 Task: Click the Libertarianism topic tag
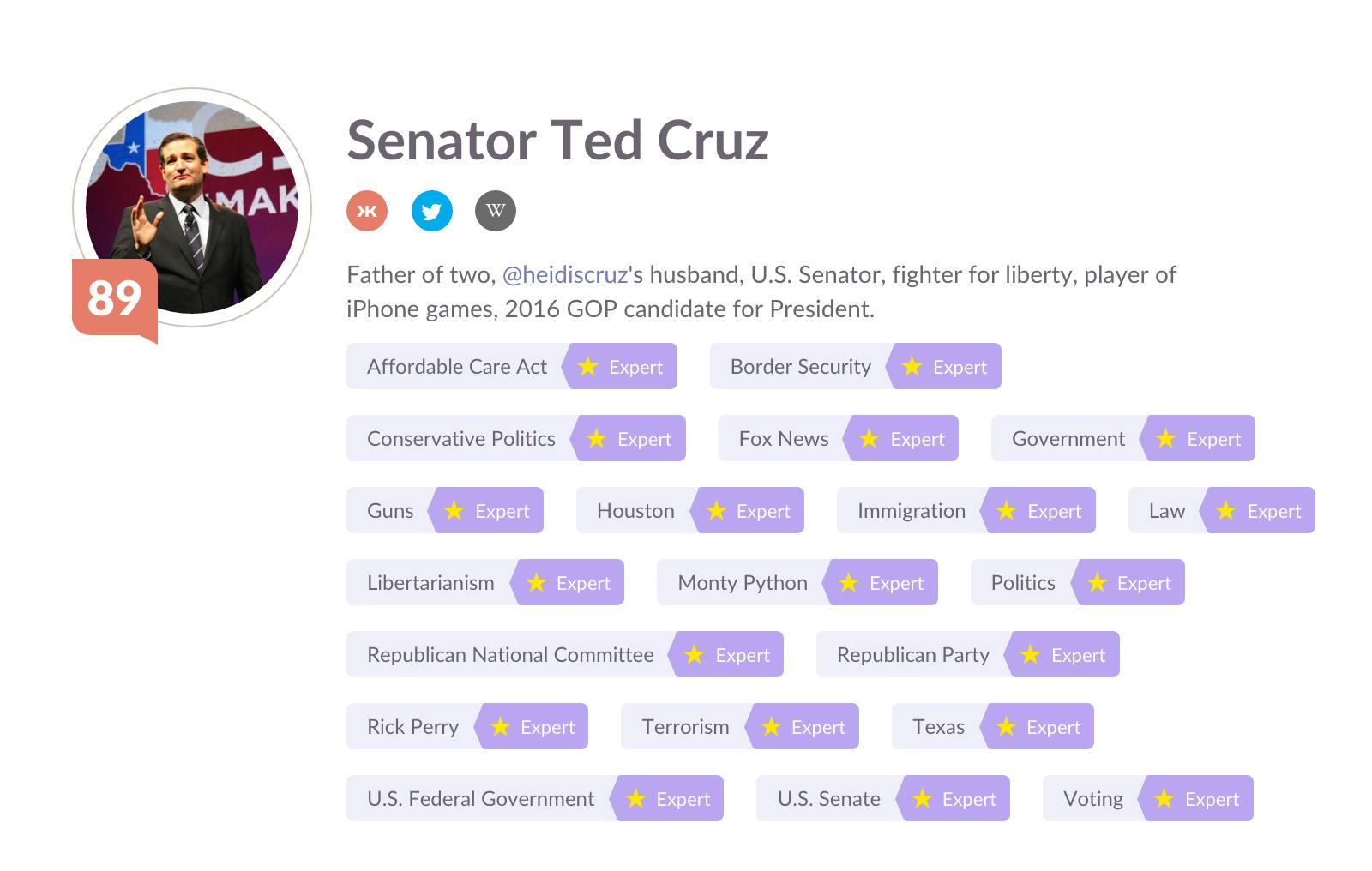coord(430,583)
